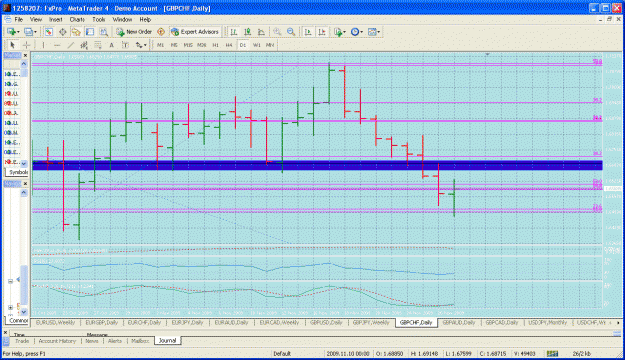Open the Help menu
This screenshot has width=625, height=360.
[x=145, y=19]
